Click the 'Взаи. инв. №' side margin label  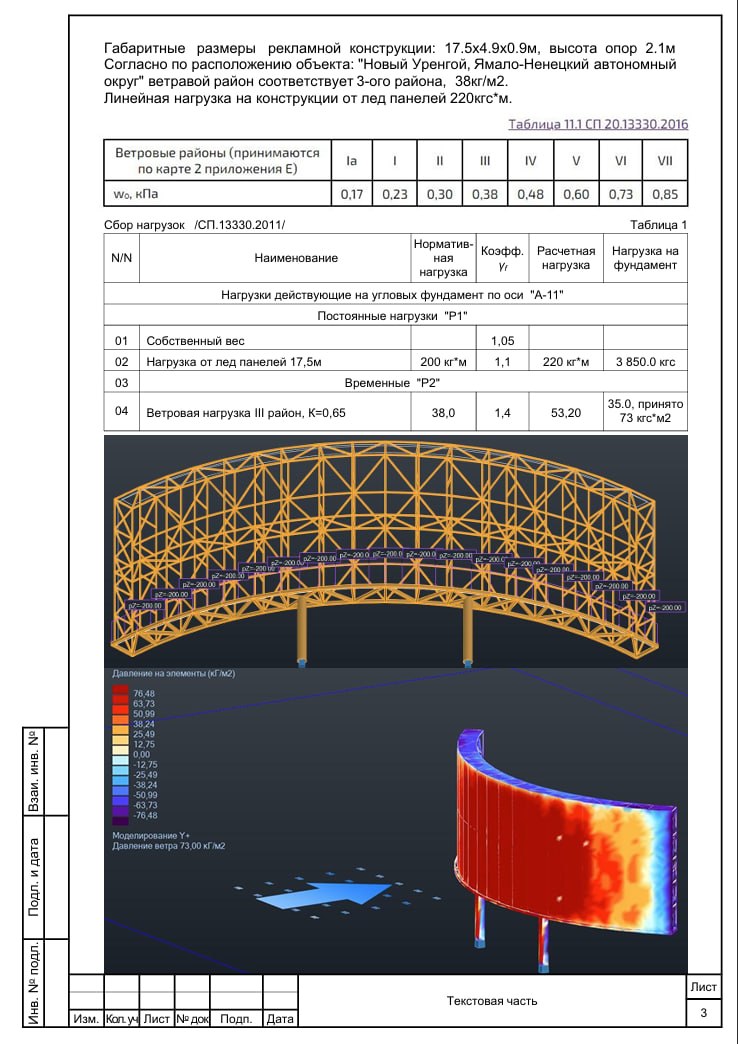(x=35, y=772)
